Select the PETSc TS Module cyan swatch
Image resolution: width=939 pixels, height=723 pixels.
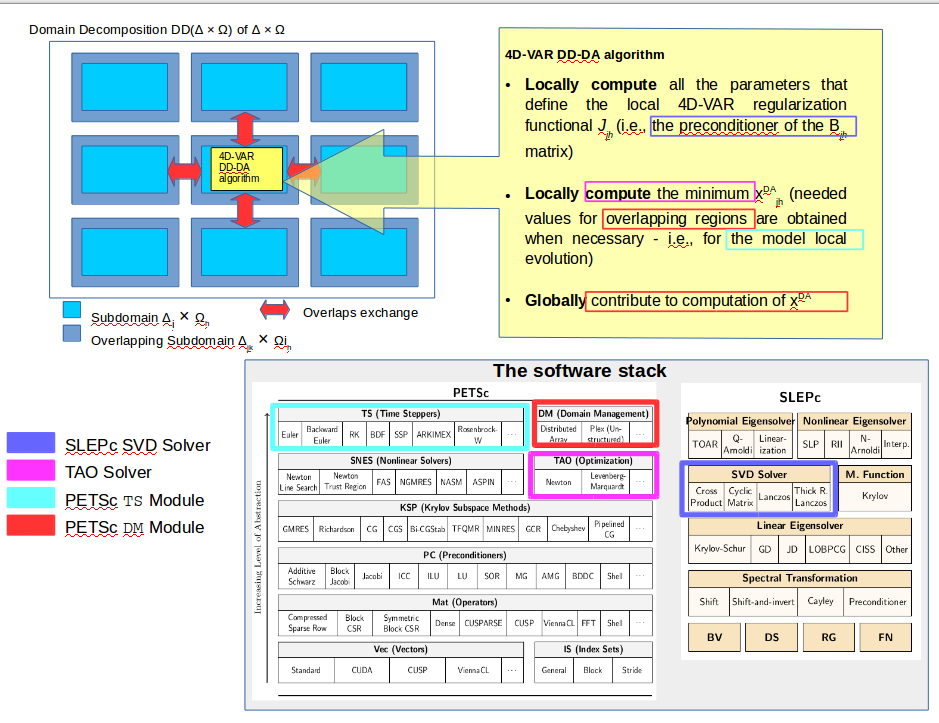tap(29, 500)
